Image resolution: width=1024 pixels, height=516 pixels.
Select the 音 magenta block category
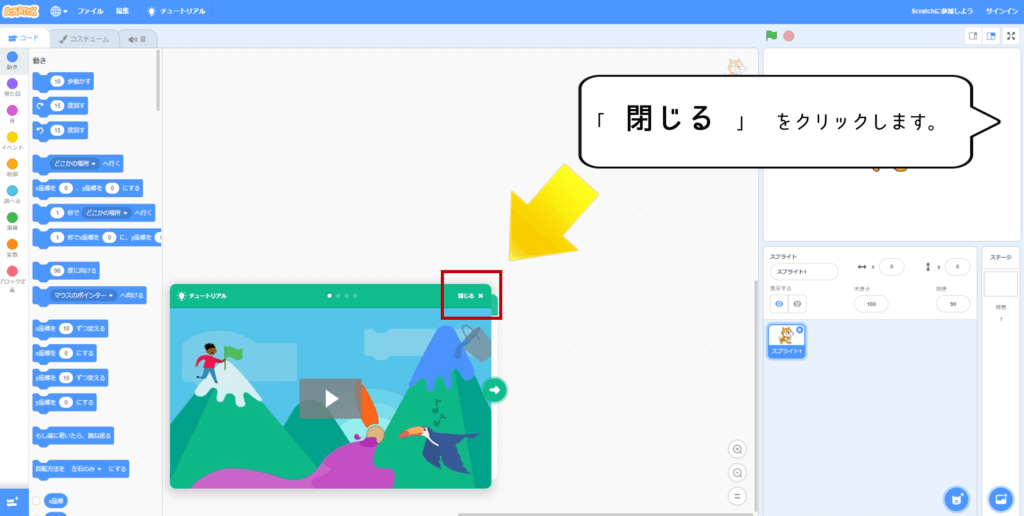pos(12,114)
